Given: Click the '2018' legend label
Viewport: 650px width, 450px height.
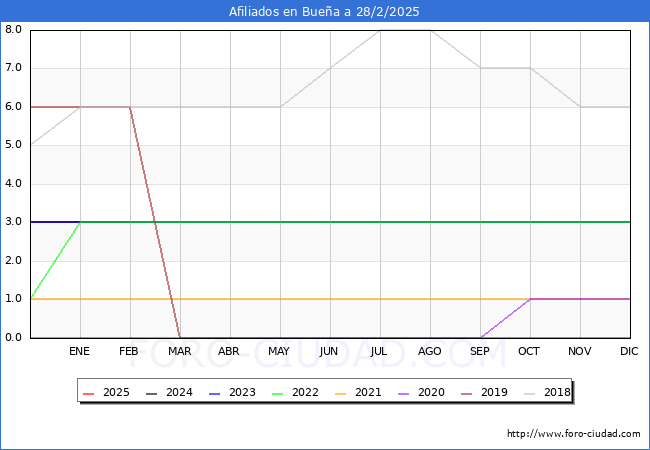Looking at the screenshot, I should click(x=558, y=392).
